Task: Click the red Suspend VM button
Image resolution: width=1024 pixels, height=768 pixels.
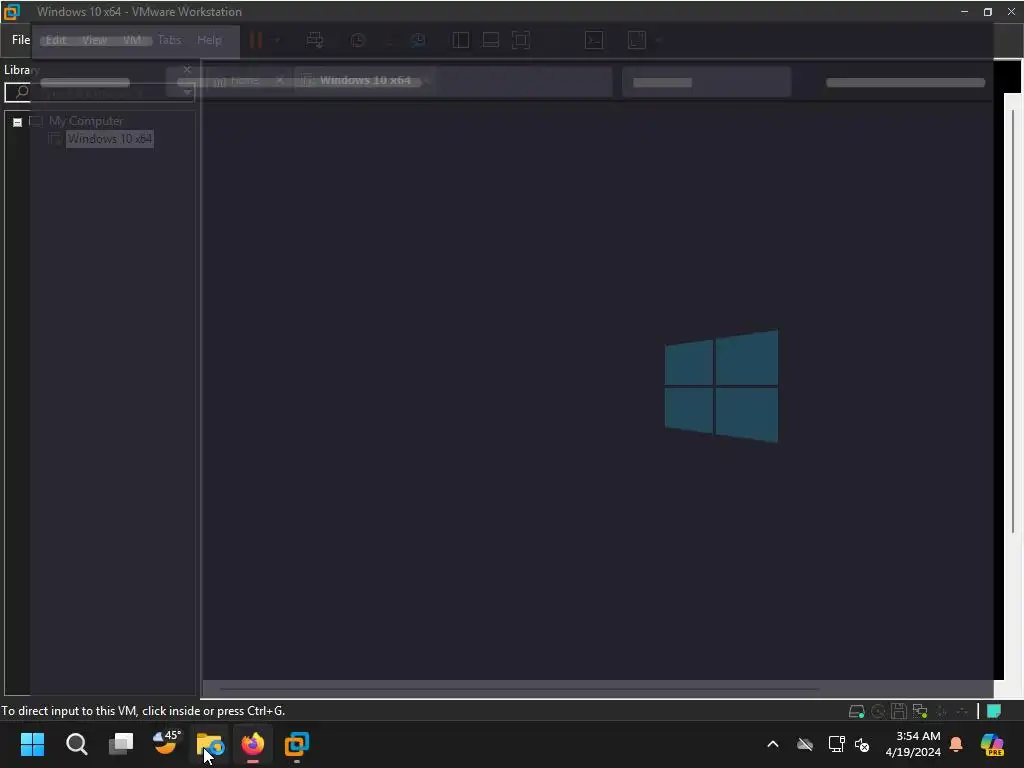Action: (x=256, y=40)
